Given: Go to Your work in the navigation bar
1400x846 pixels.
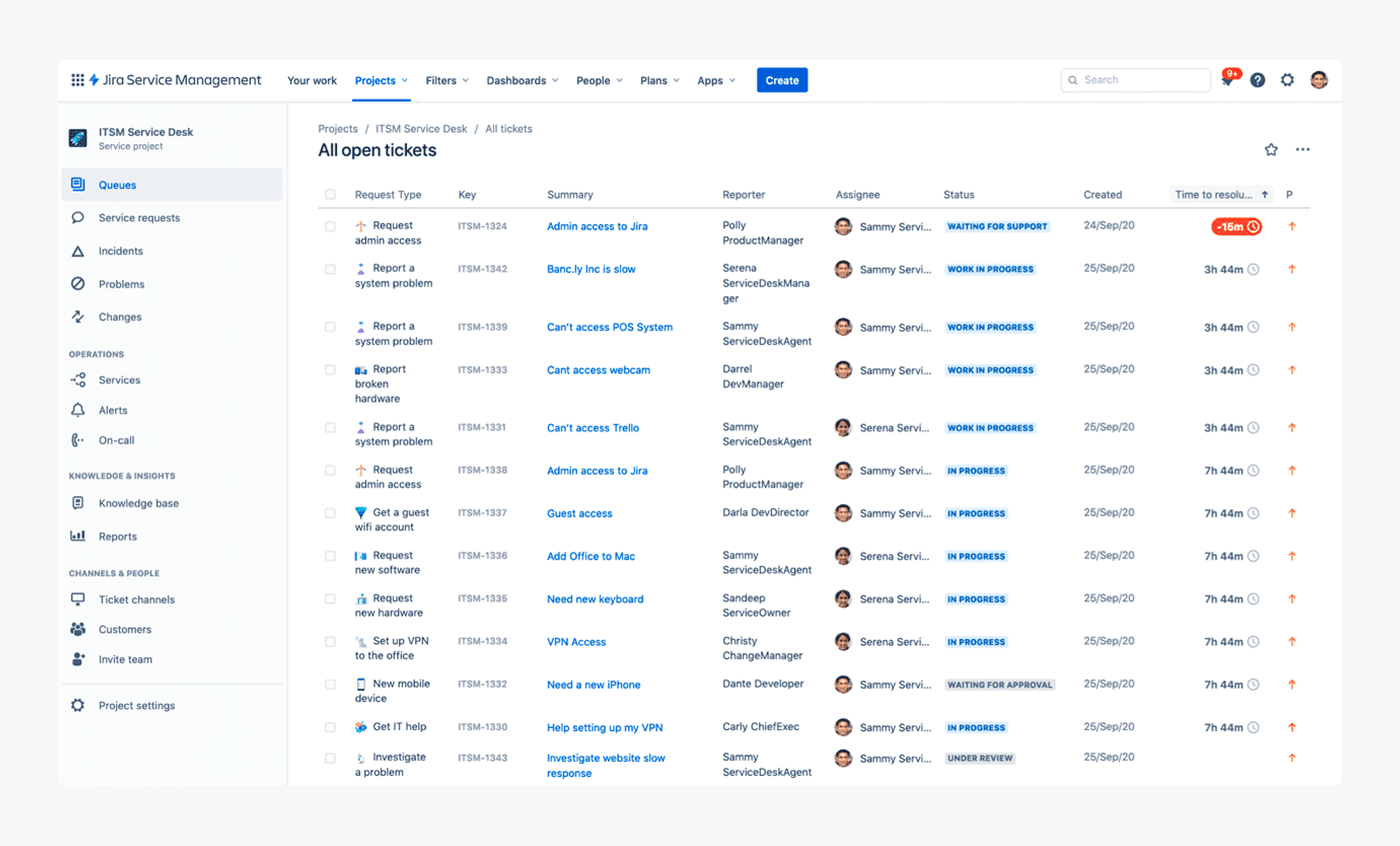Looking at the screenshot, I should point(311,80).
